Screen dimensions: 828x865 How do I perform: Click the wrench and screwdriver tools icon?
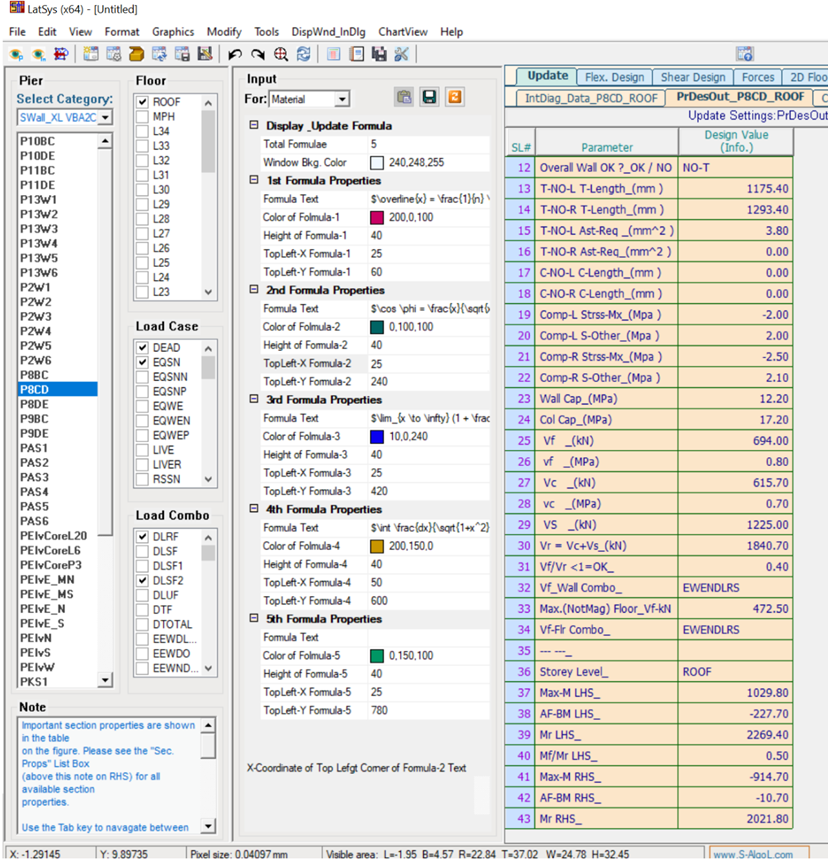tap(402, 54)
